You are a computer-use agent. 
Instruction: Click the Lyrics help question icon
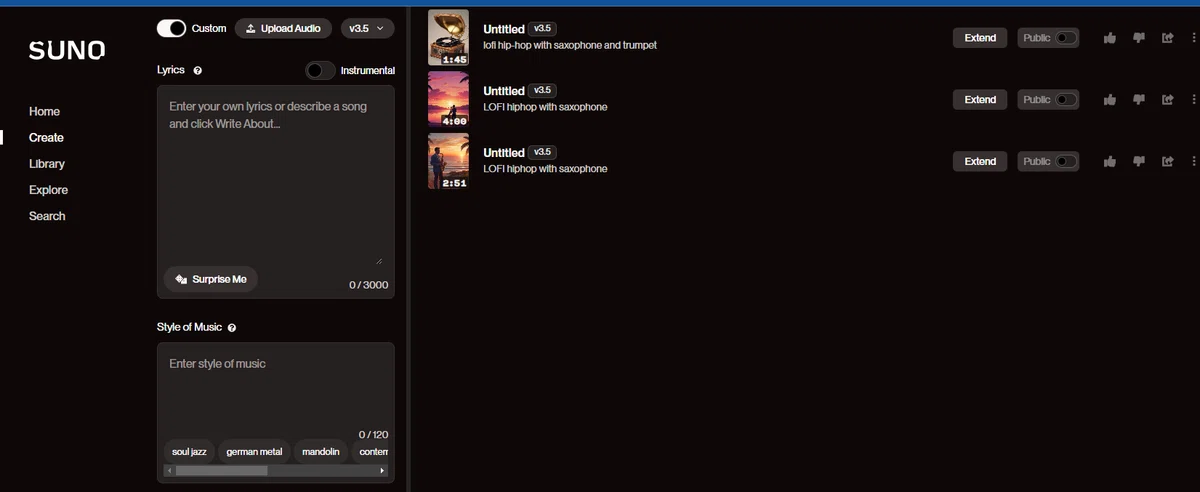197,71
